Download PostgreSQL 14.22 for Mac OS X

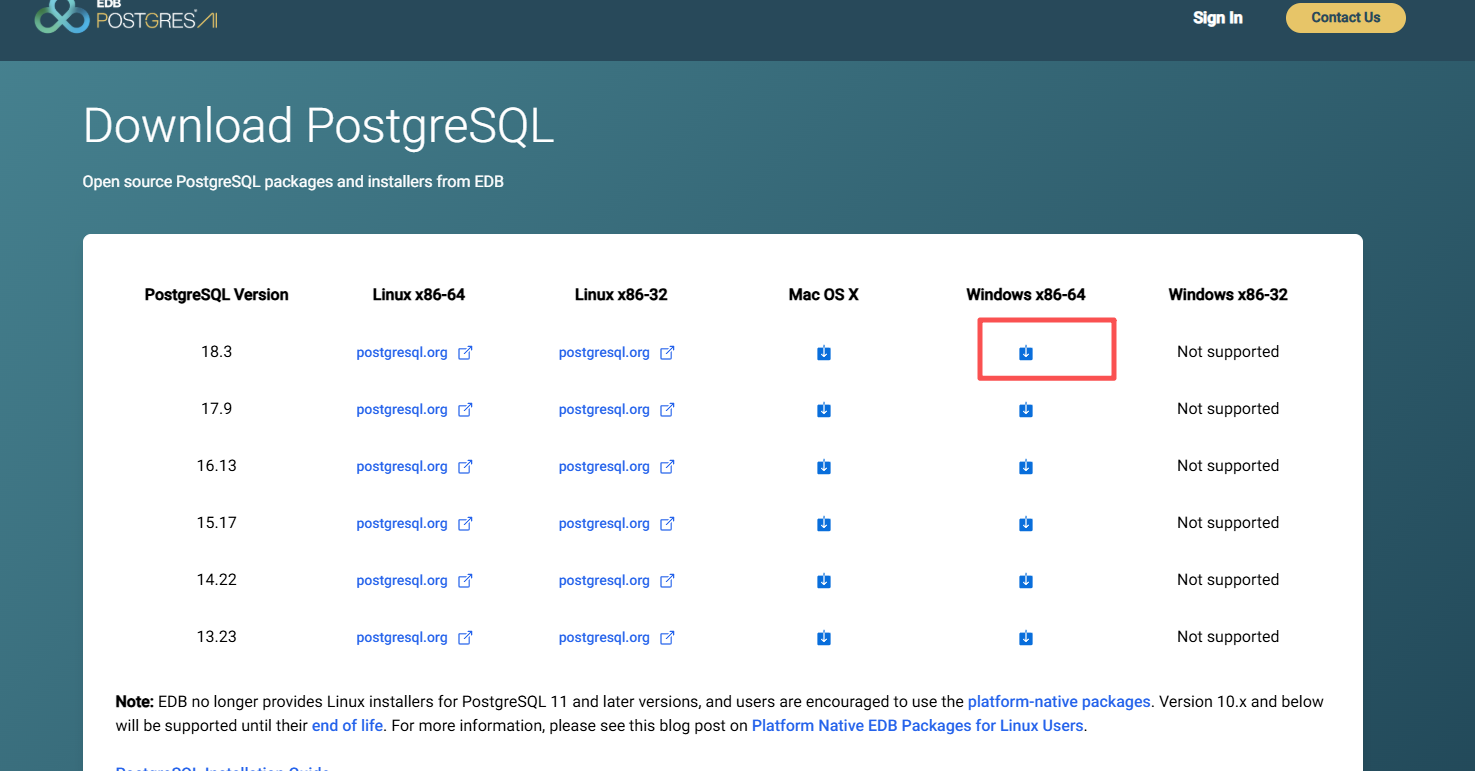[824, 581]
